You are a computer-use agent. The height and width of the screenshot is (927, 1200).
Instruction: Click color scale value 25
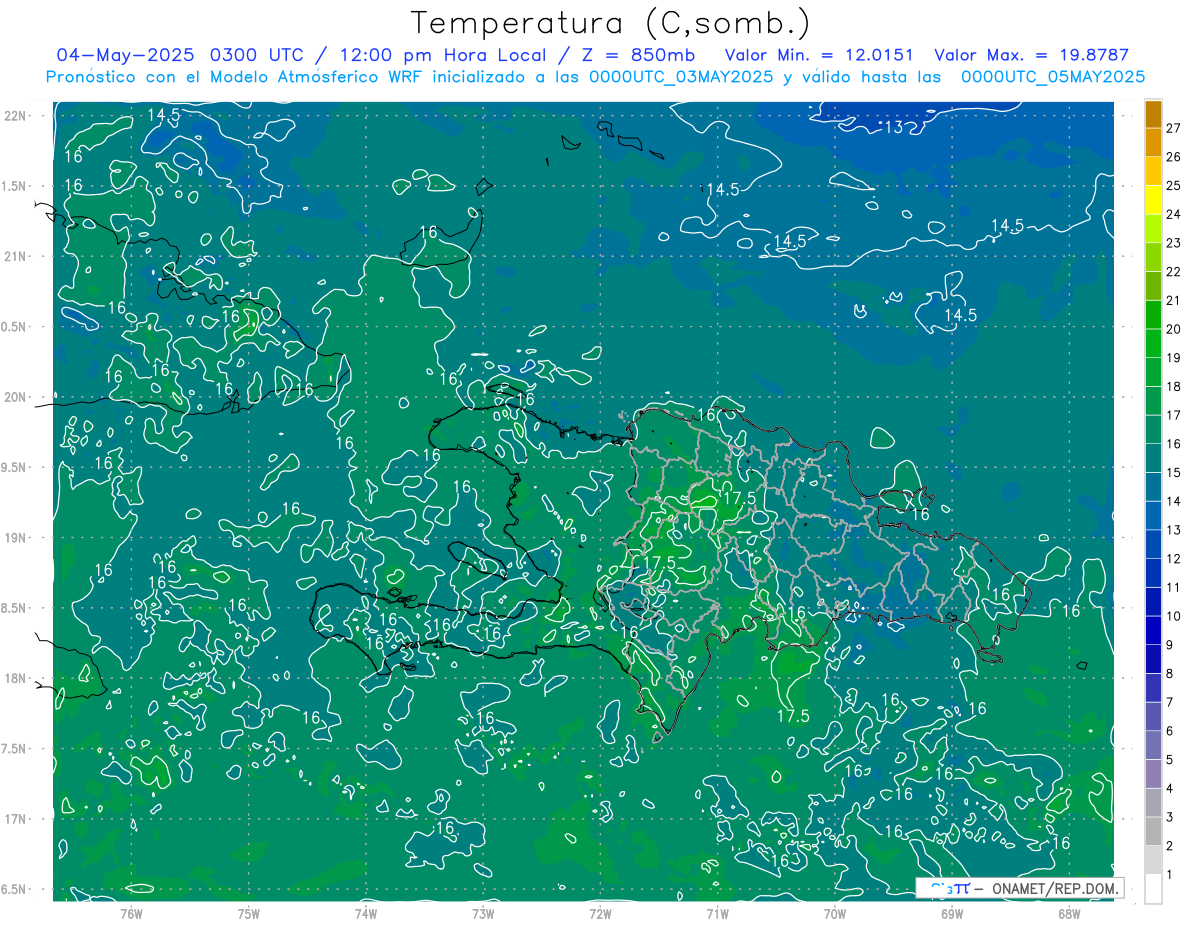(1173, 186)
